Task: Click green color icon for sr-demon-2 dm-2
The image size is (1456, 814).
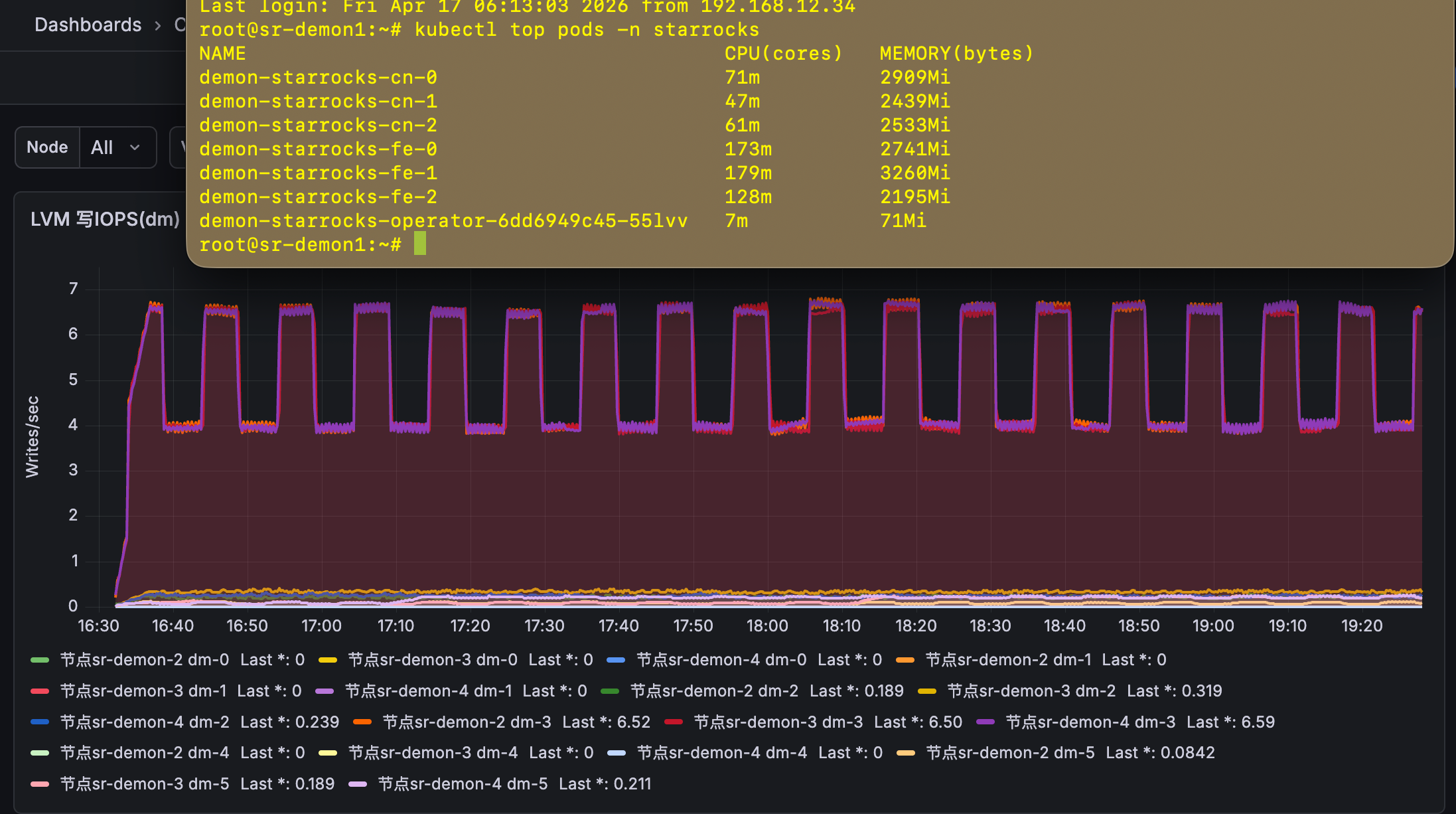Action: coord(610,691)
